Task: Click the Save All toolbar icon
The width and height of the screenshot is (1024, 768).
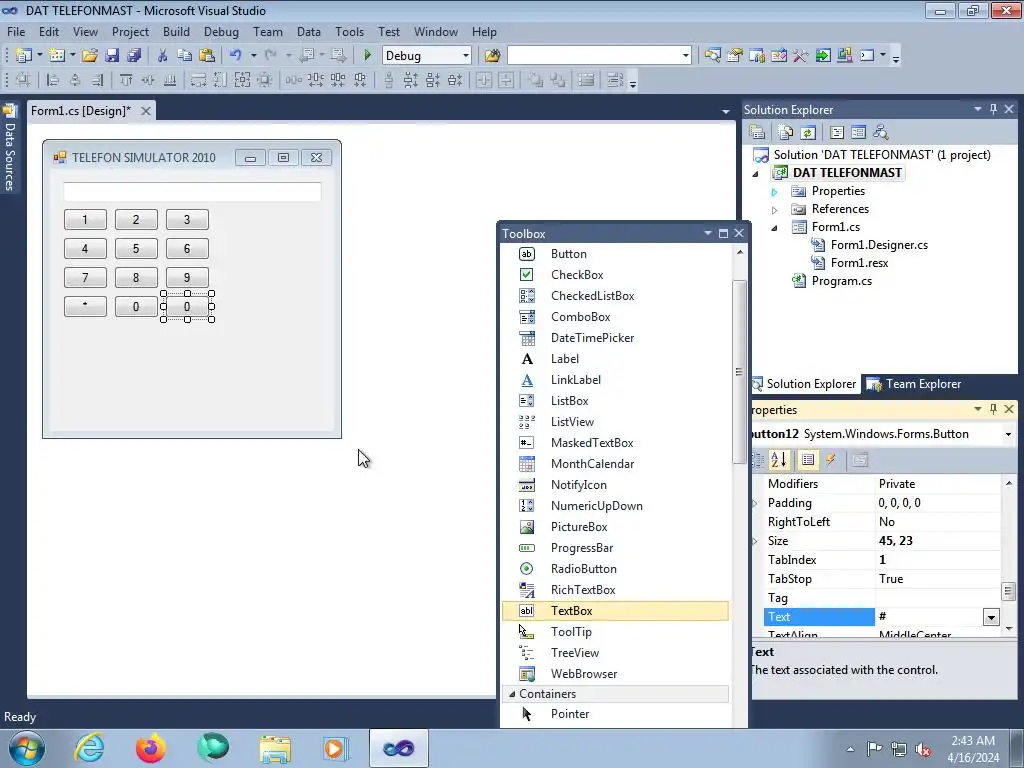Action: coord(134,56)
